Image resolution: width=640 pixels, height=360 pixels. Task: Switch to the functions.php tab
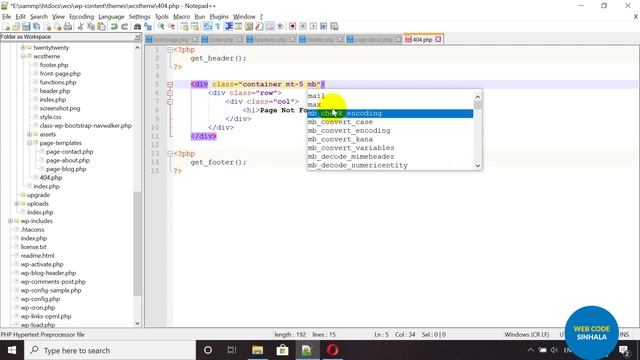270,40
